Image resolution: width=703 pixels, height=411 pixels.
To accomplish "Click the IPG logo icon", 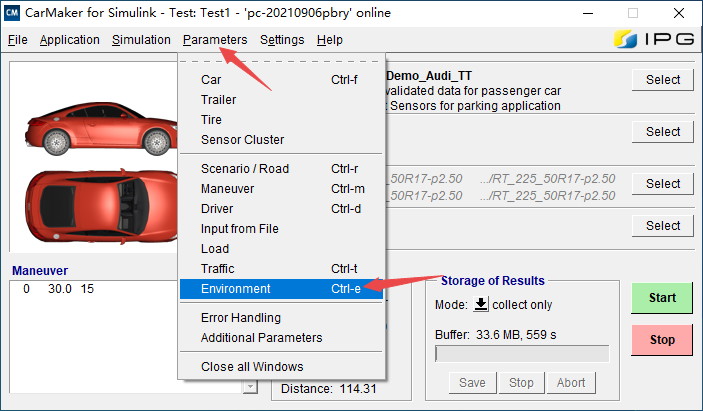I will (625, 39).
